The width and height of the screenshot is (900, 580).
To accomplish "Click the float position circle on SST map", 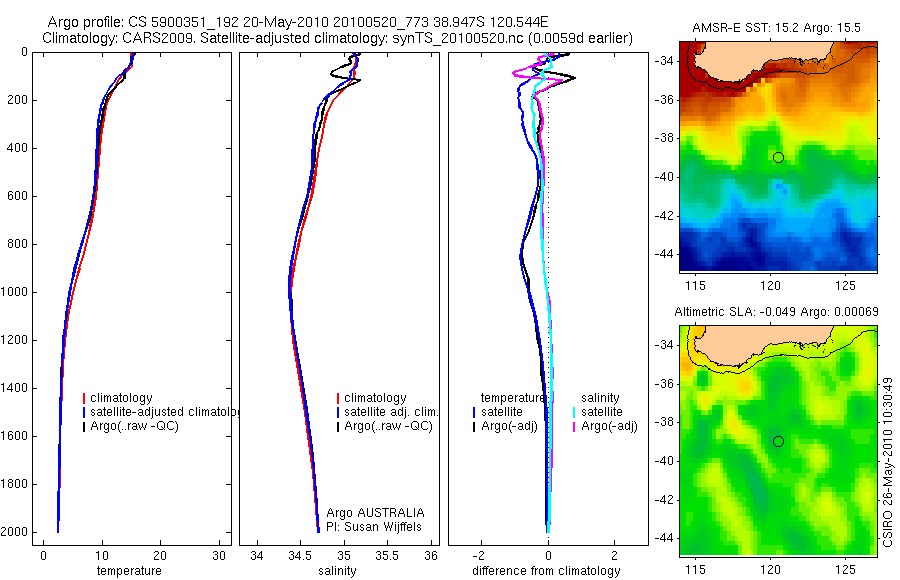I will 778,157.
